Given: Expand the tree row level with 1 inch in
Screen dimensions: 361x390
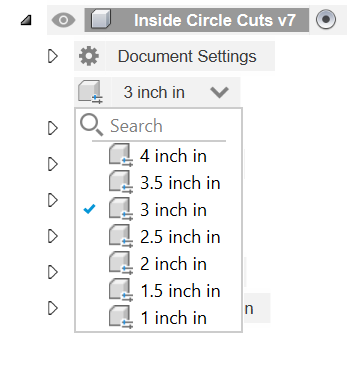Looking at the screenshot, I should pyautogui.click(x=53, y=308).
